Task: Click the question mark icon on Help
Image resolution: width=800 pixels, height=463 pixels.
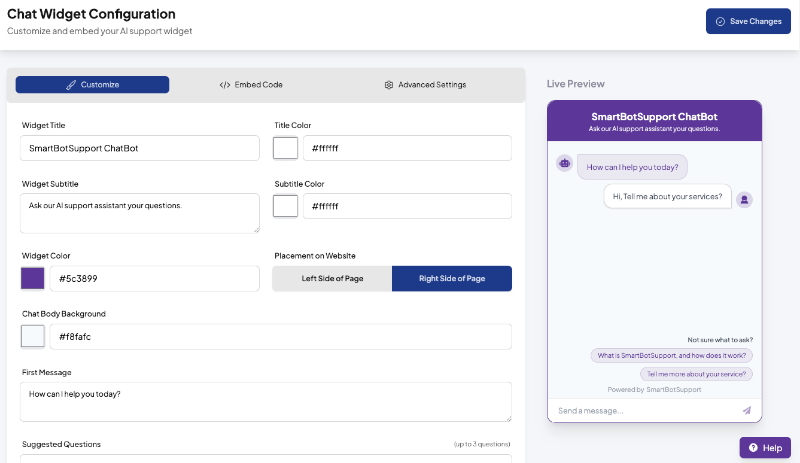Action: pos(753,448)
